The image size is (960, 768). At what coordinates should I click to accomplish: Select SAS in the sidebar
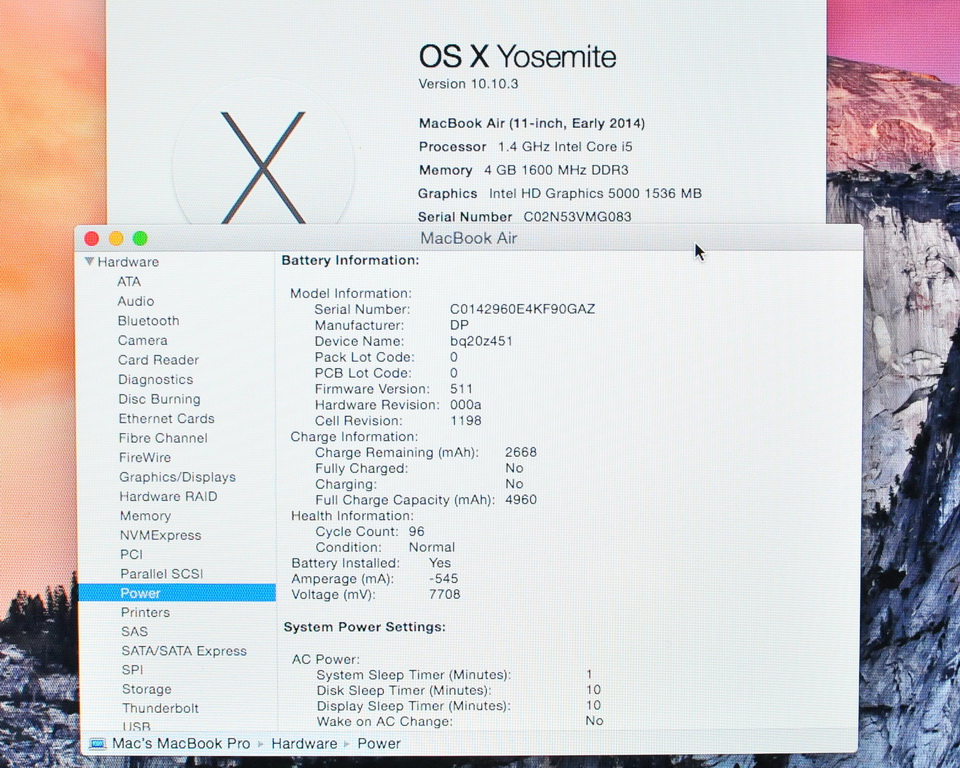tap(135, 631)
